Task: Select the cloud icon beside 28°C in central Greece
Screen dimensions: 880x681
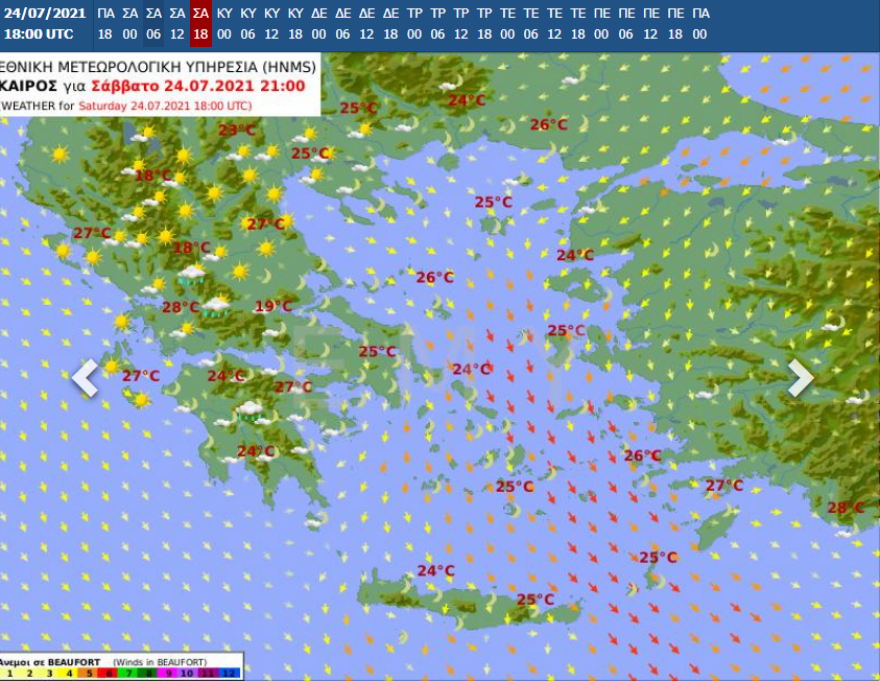Action: (x=216, y=303)
